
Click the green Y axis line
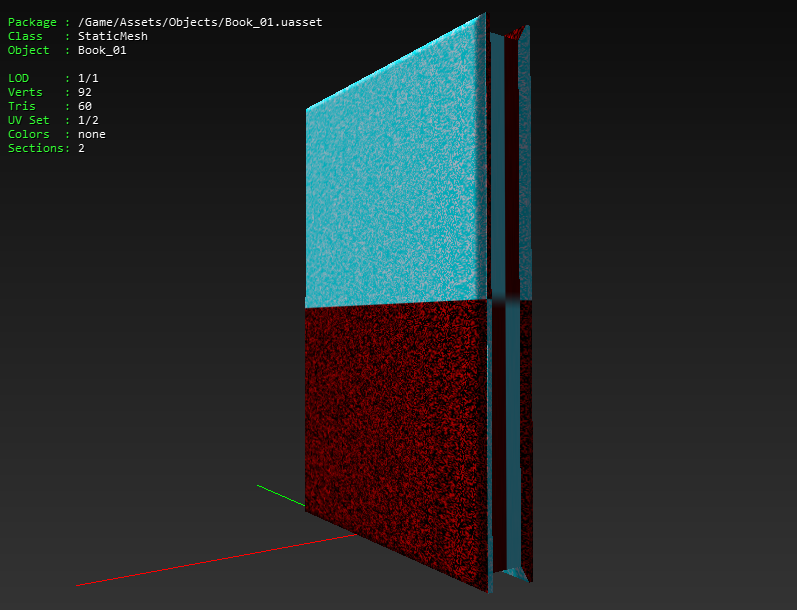pos(281,496)
